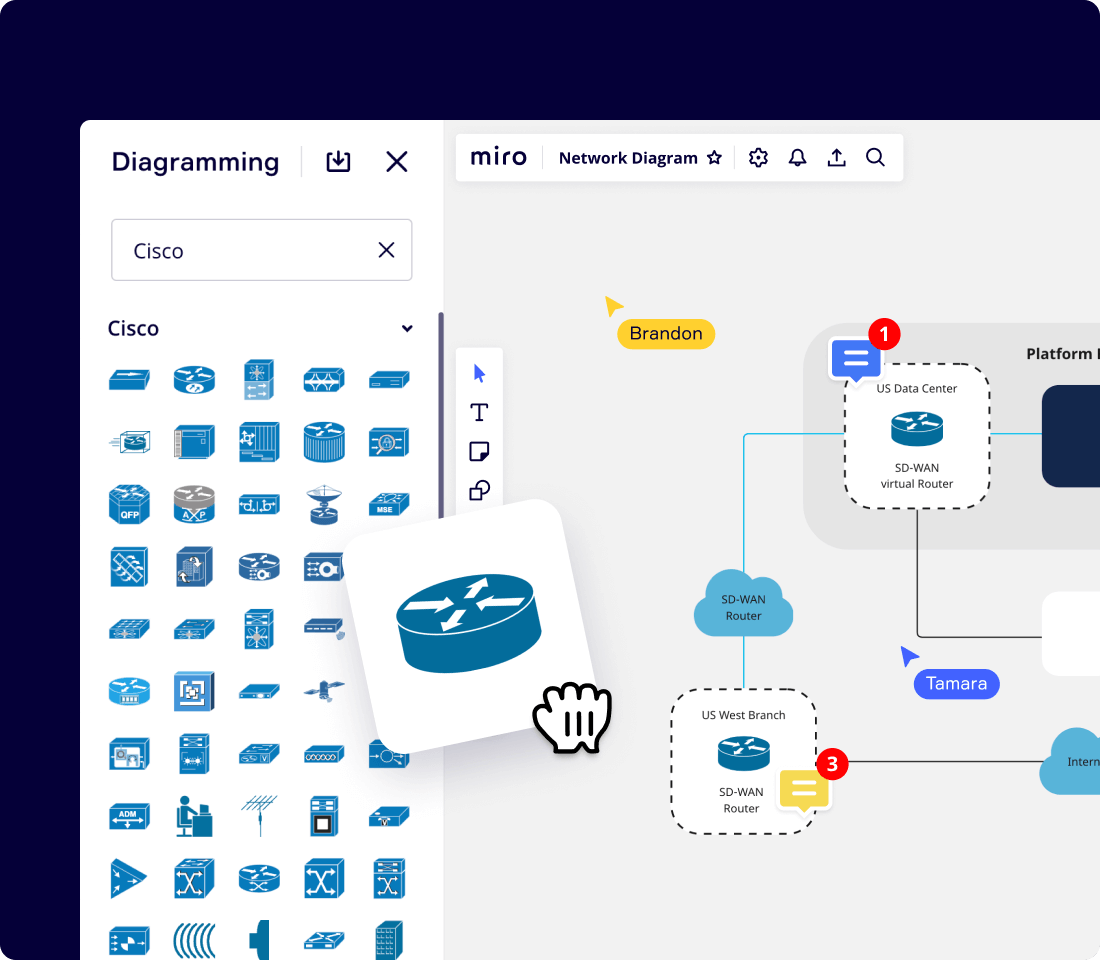Screen dimensions: 1100x960
Task: Pick the MSE Cisco icon
Action: click(389, 505)
